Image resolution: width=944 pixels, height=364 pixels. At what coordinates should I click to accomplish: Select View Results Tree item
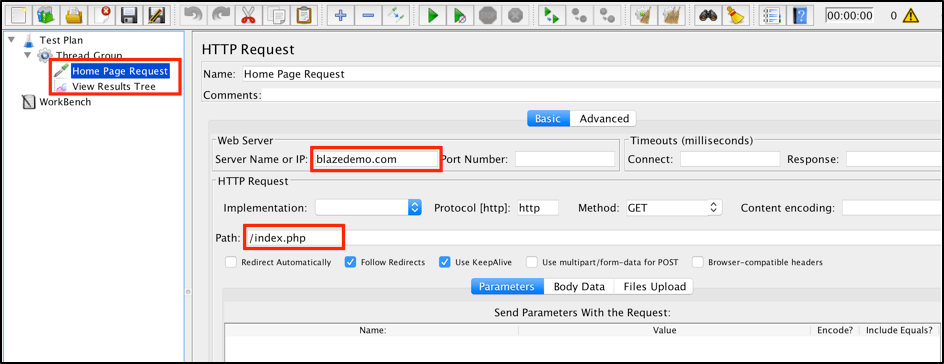coord(114,87)
